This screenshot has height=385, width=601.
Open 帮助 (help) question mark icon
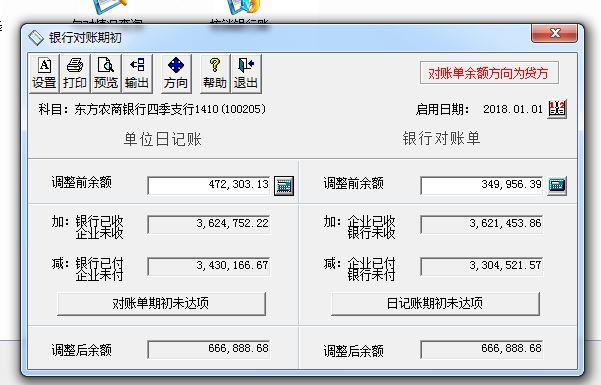[x=215, y=73]
